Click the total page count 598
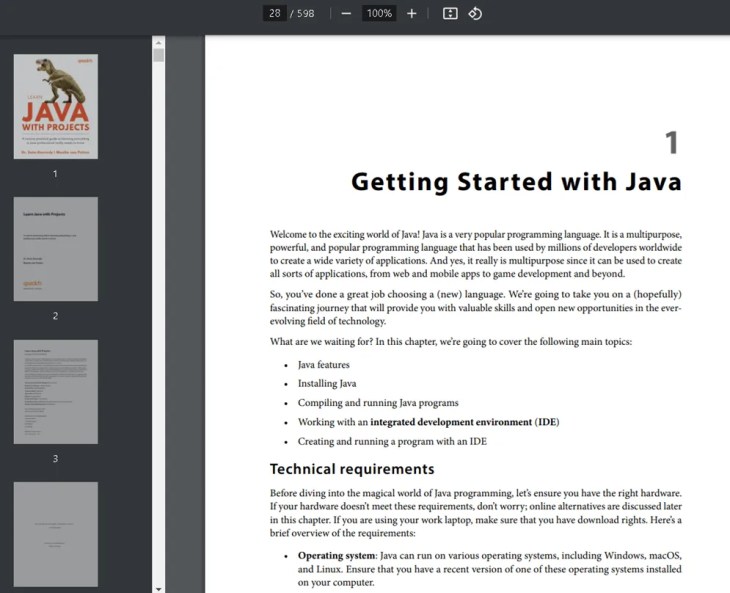 click(305, 13)
